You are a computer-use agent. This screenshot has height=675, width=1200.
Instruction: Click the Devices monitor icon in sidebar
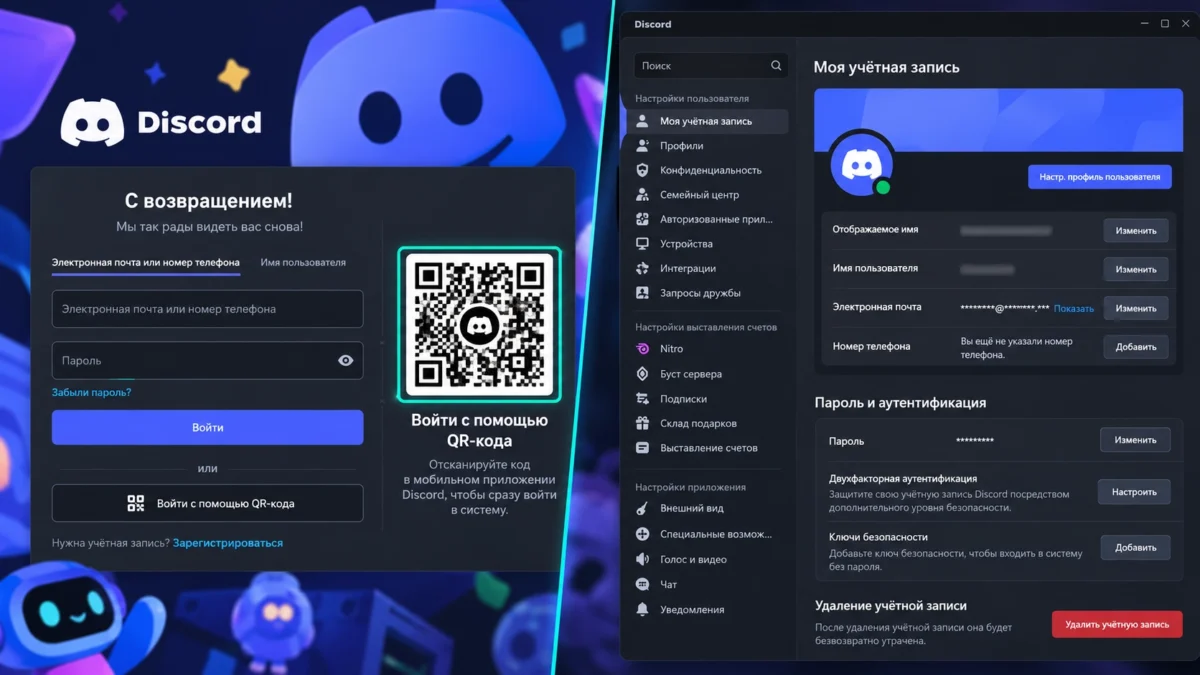[x=642, y=244]
